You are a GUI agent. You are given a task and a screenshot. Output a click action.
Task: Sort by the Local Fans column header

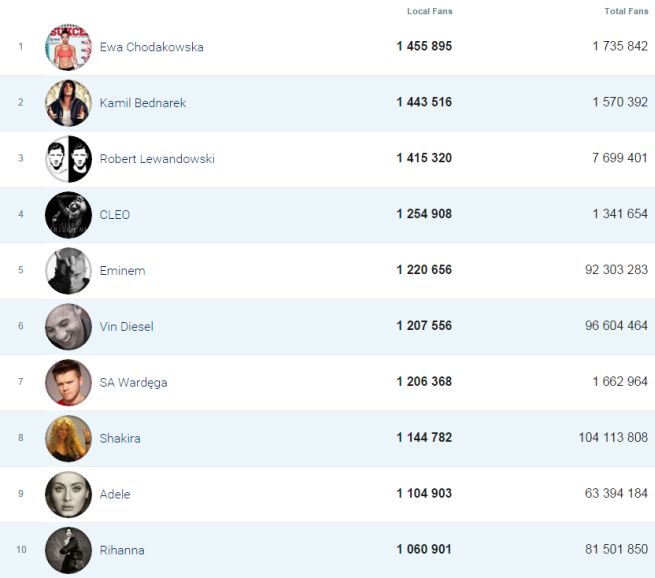click(x=429, y=11)
